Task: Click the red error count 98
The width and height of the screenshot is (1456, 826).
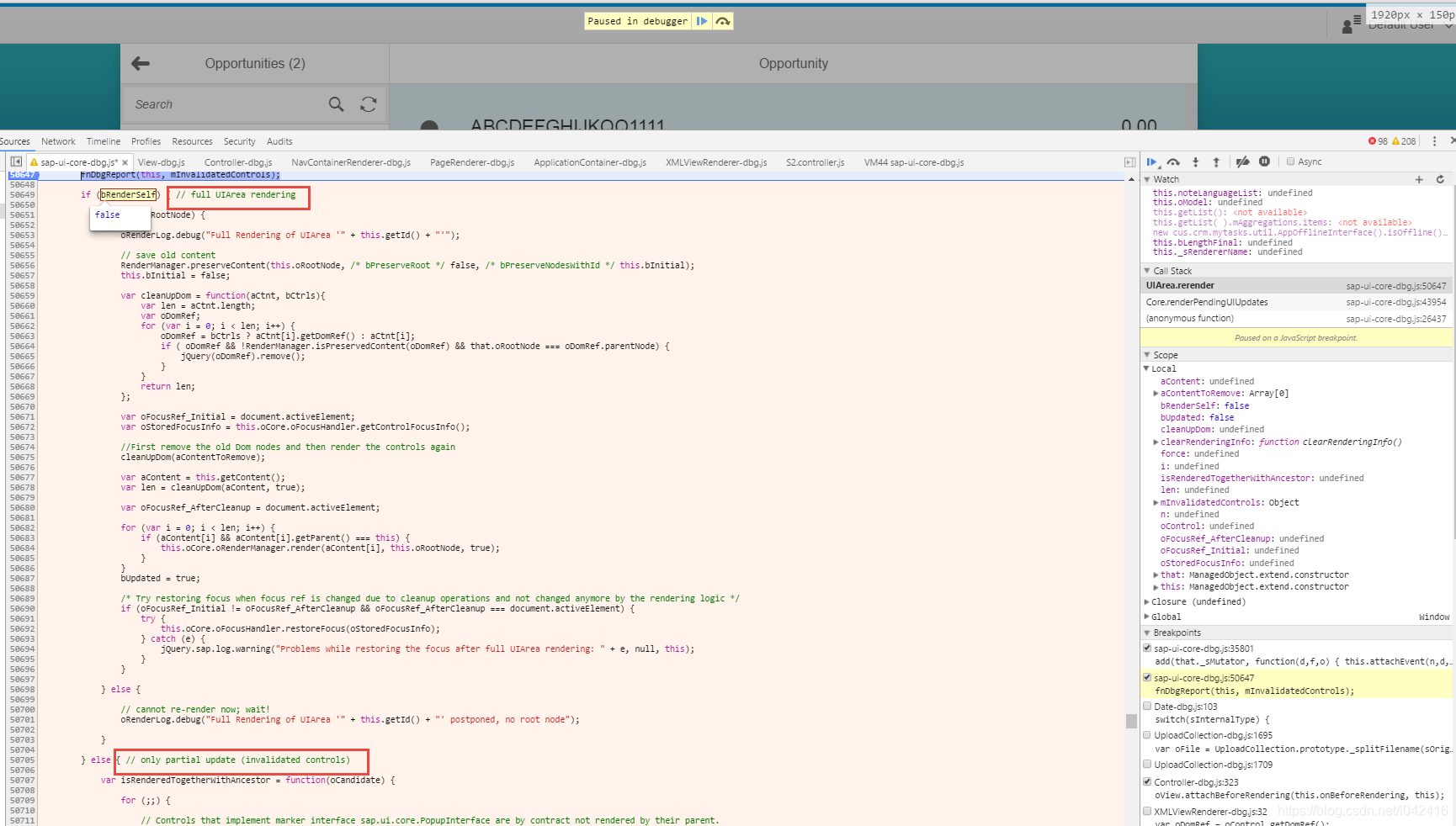Action: [x=1378, y=141]
